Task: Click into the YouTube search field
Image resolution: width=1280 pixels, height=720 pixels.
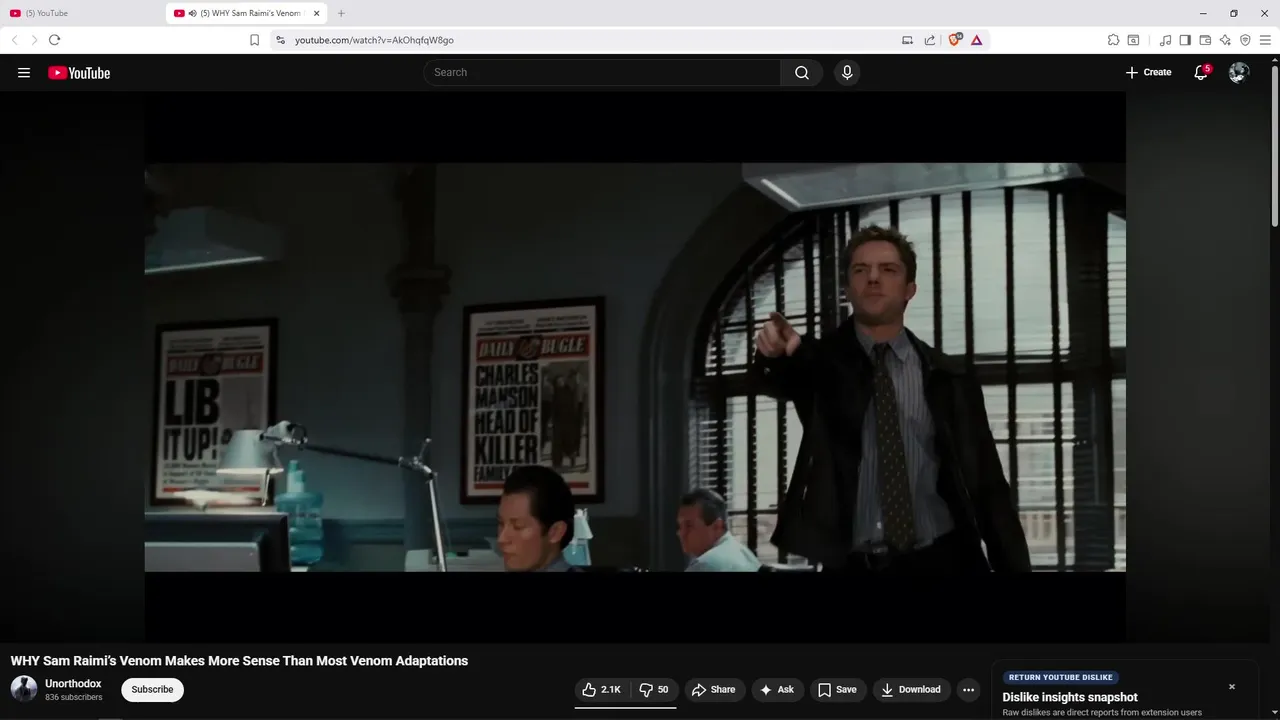Action: click(x=603, y=72)
